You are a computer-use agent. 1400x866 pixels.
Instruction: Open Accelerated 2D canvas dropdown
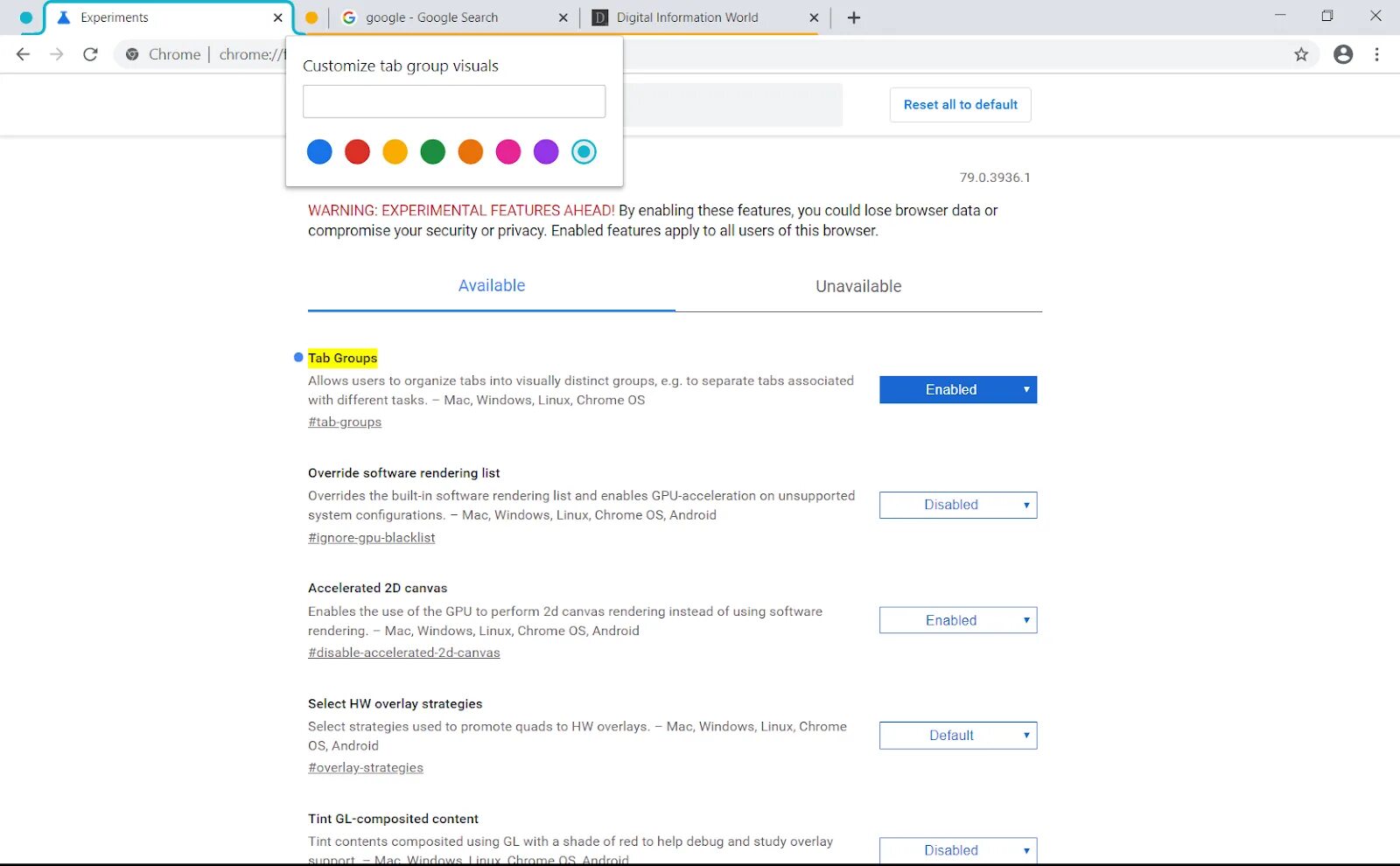point(958,620)
